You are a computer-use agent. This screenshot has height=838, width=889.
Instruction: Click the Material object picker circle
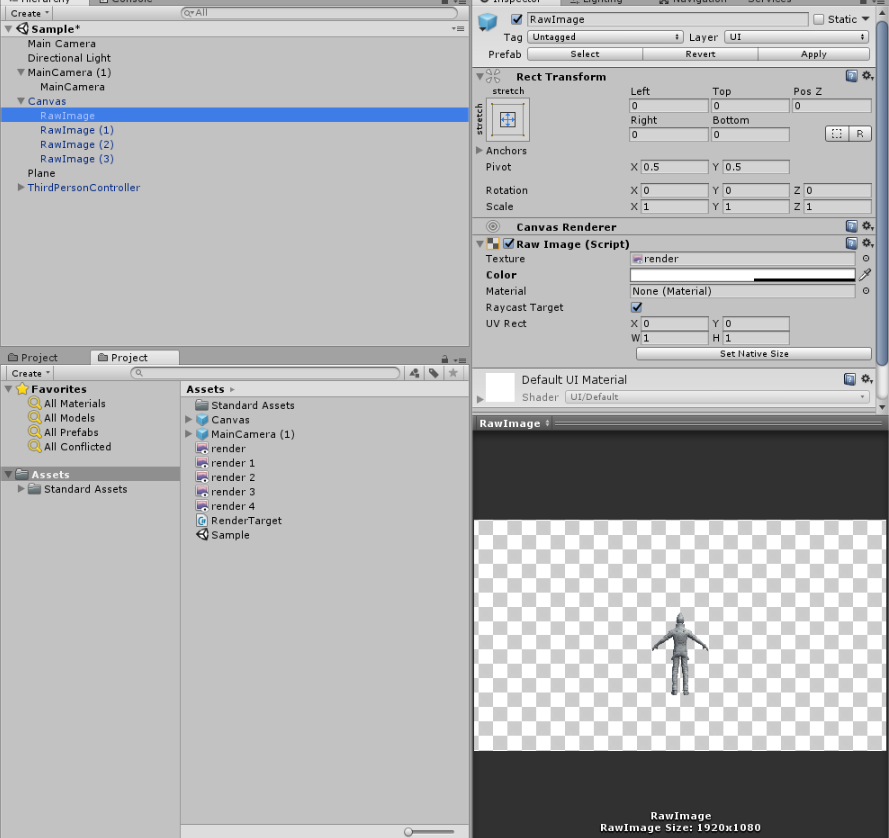[866, 291]
